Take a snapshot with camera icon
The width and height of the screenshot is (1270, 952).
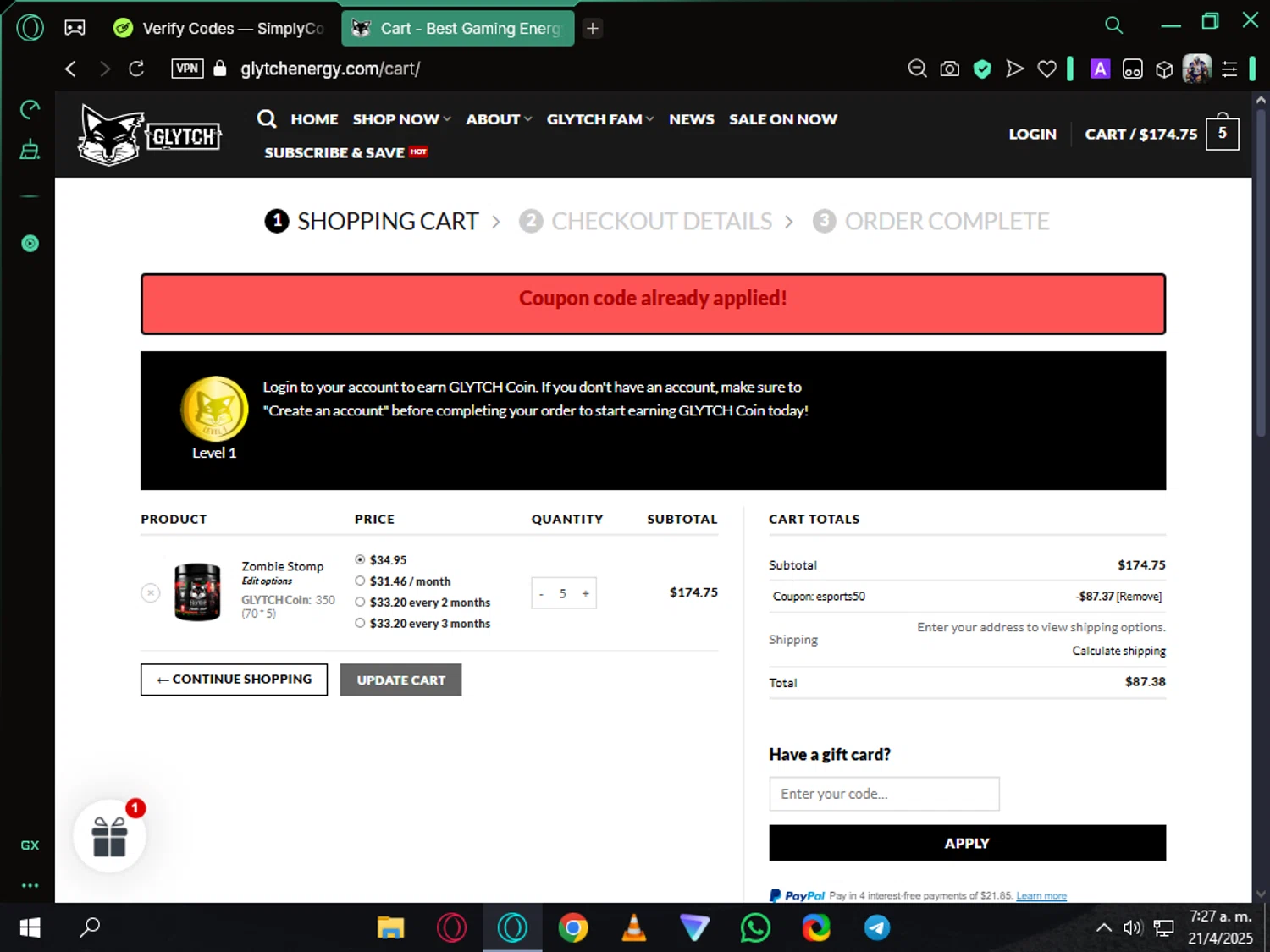point(950,69)
